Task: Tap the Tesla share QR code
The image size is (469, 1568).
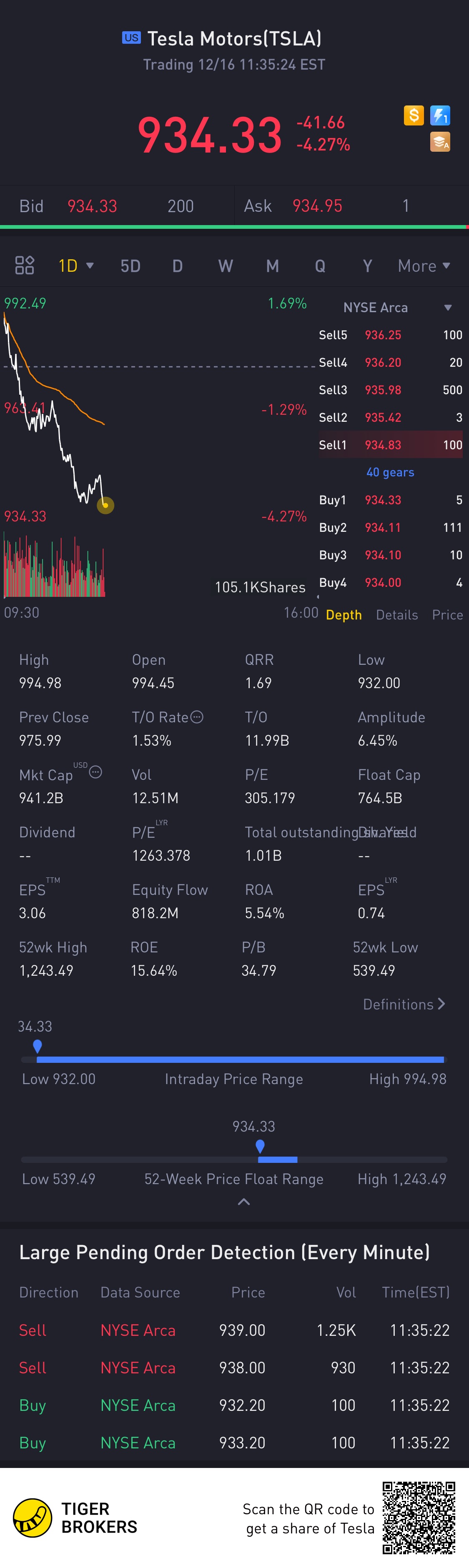Action: [419, 1518]
